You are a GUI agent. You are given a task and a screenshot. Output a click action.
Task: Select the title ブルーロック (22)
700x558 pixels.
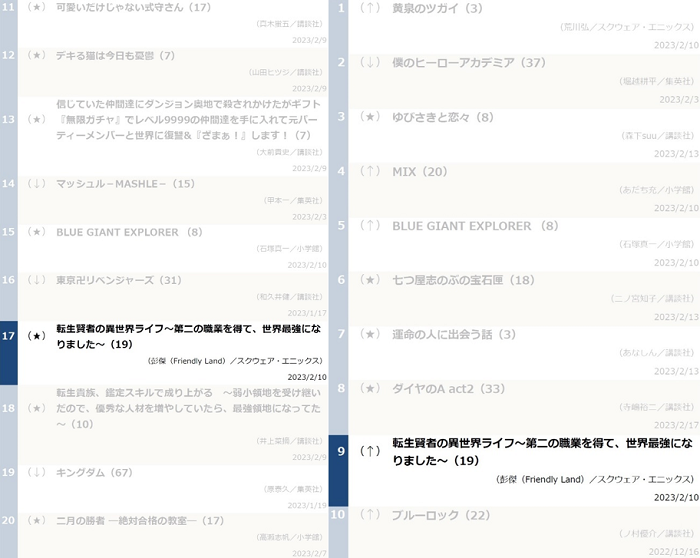click(441, 516)
